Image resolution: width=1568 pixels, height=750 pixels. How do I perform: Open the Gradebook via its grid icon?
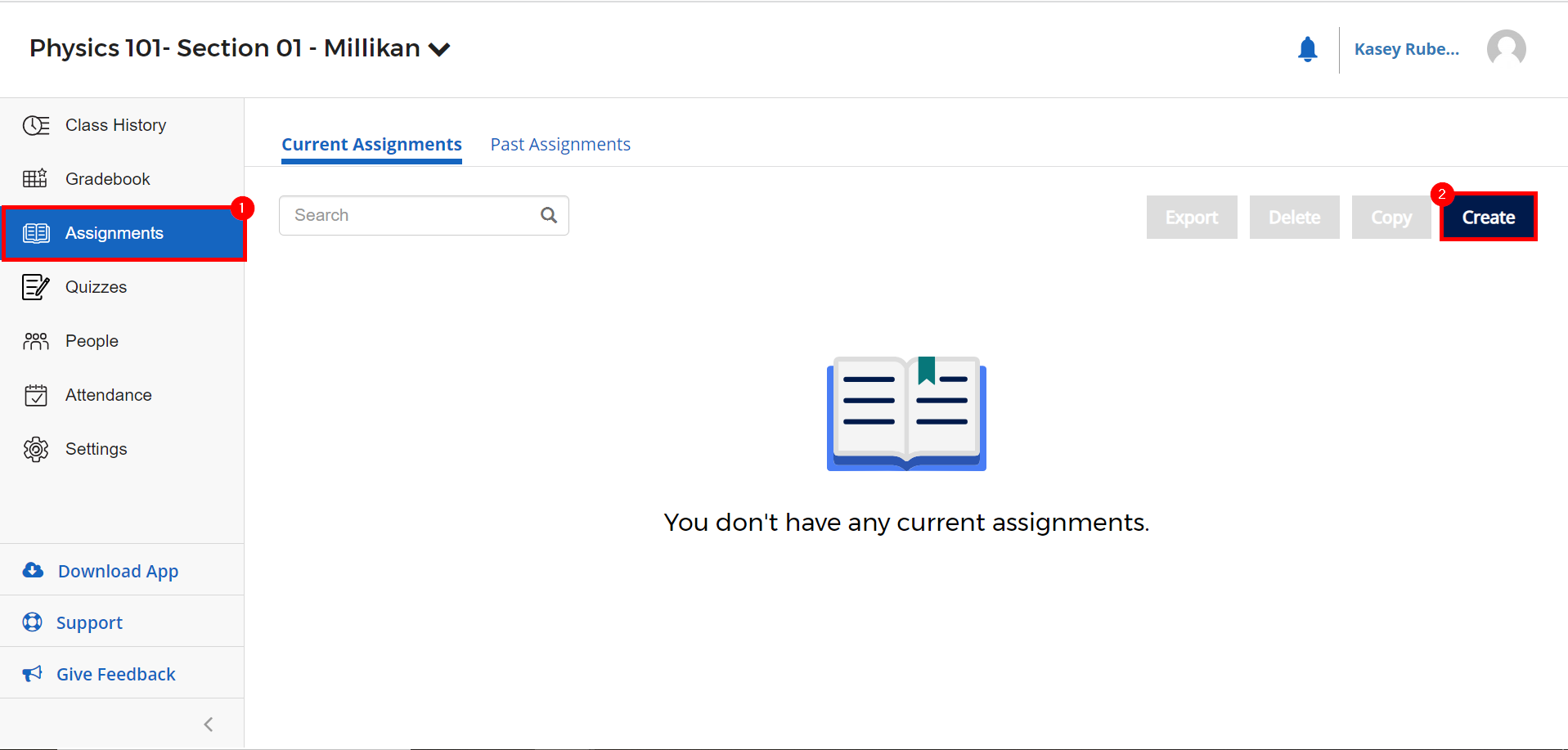tap(36, 178)
